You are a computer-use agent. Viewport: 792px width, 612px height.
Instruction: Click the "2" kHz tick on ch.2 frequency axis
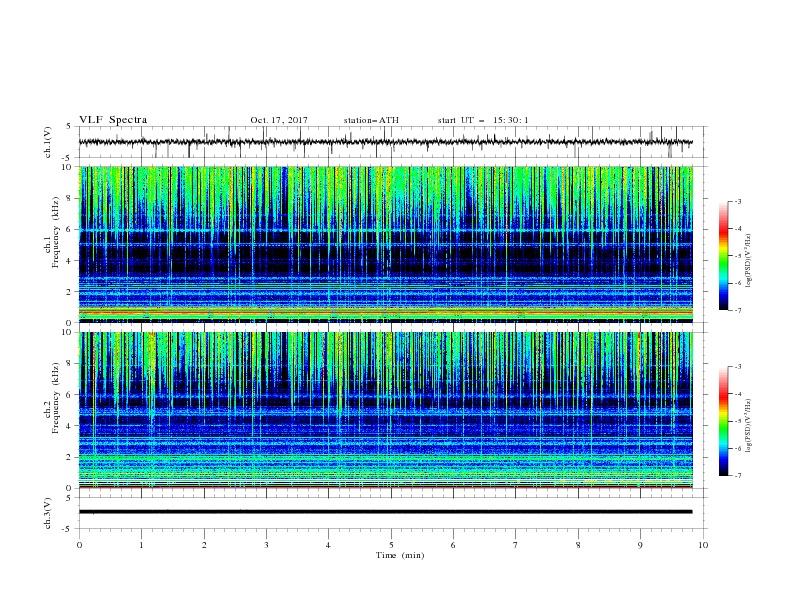[69, 457]
